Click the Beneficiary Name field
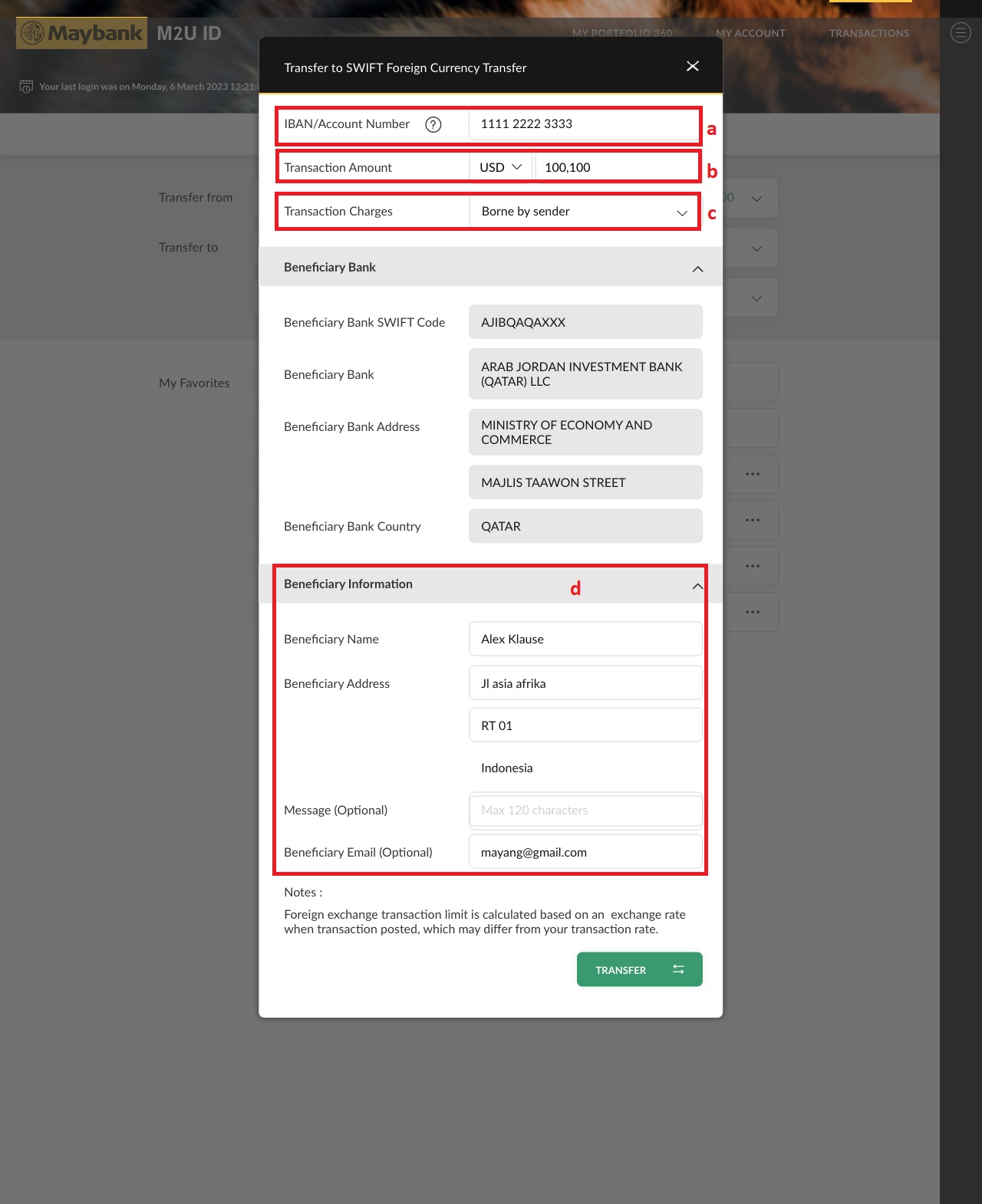Image resolution: width=982 pixels, height=1204 pixels. pyautogui.click(x=585, y=639)
